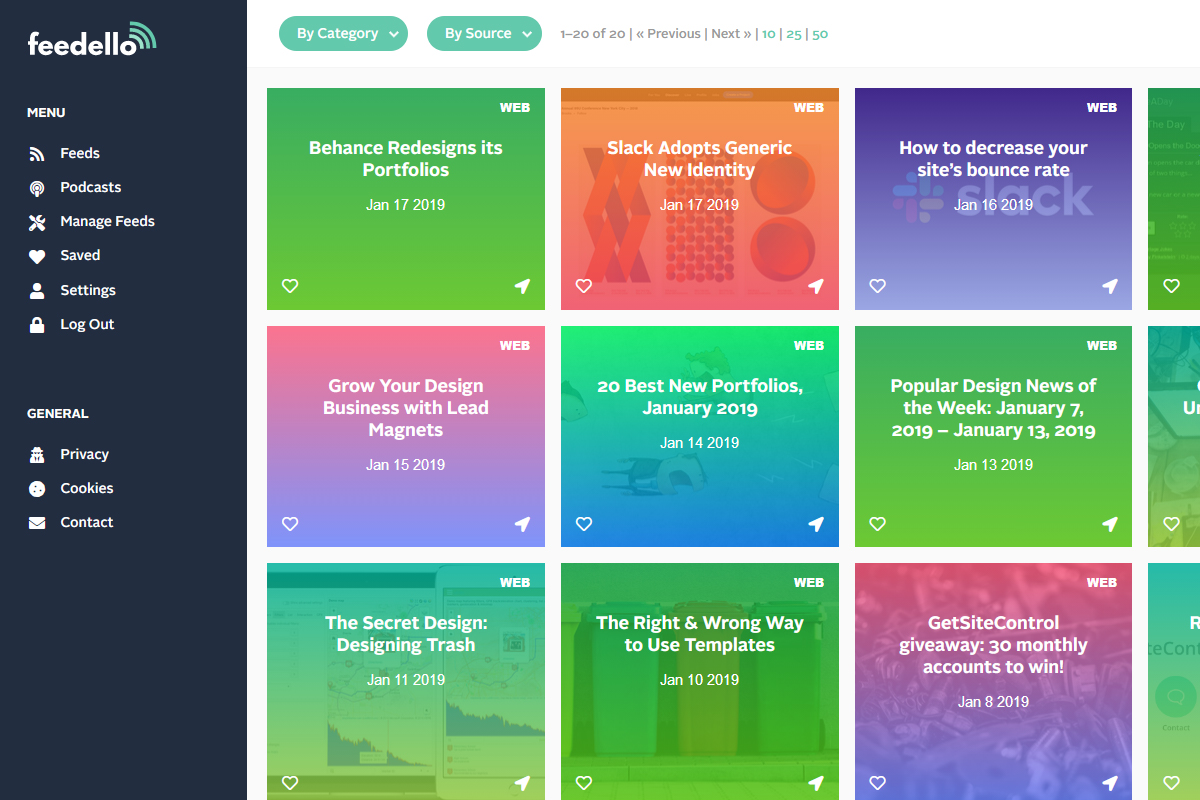
Task: Share the GetSiteControl giveaway card
Action: click(x=1109, y=782)
